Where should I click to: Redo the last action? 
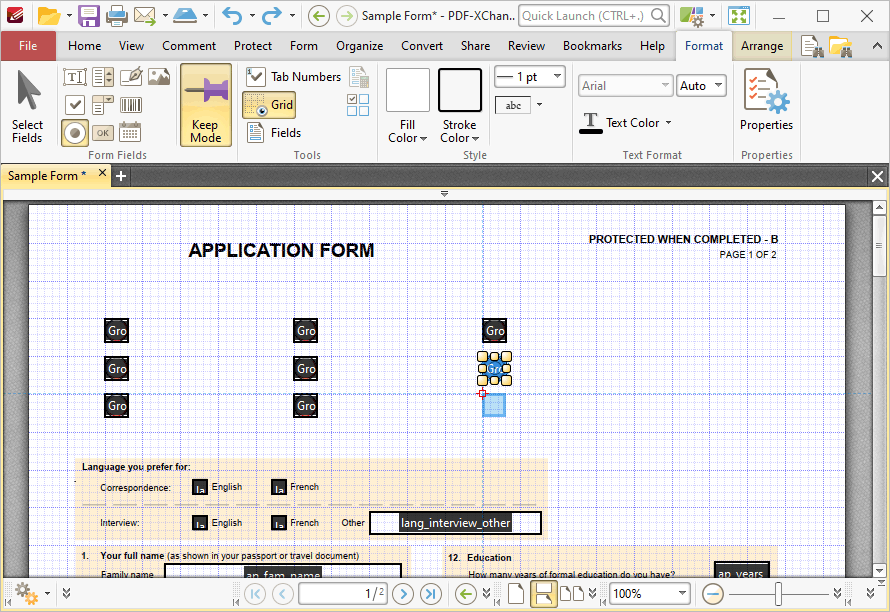pos(271,16)
